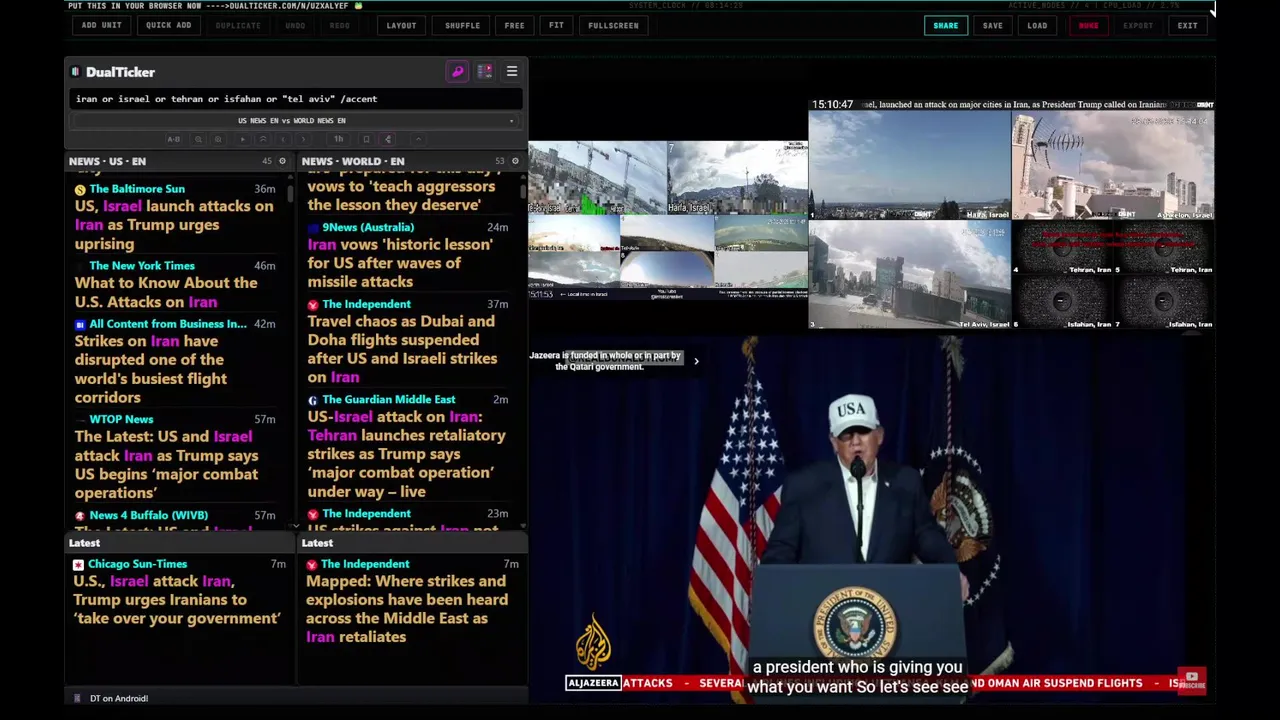
Task: Select the FIT option
Action: click(x=556, y=25)
